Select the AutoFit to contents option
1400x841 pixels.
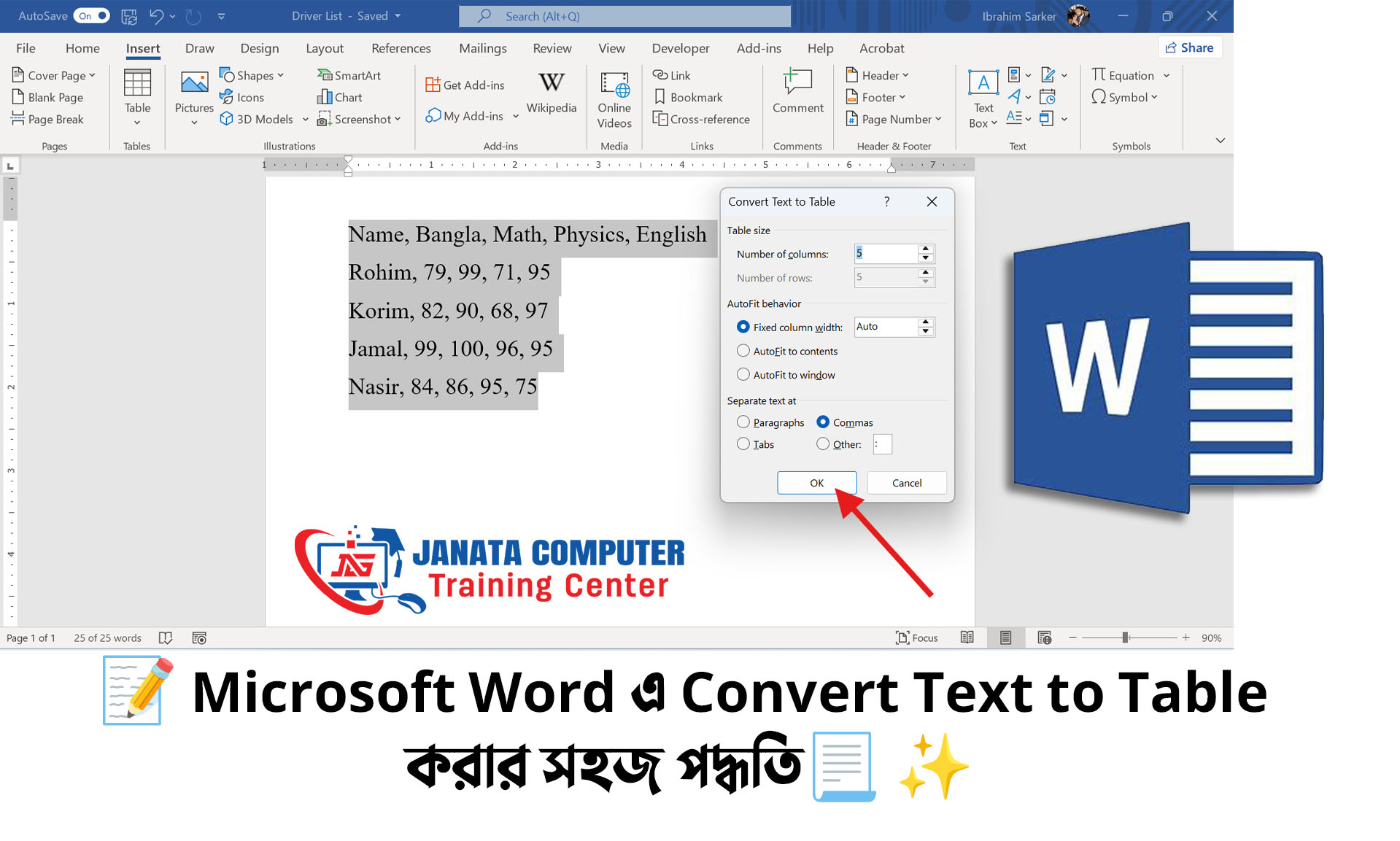point(743,351)
